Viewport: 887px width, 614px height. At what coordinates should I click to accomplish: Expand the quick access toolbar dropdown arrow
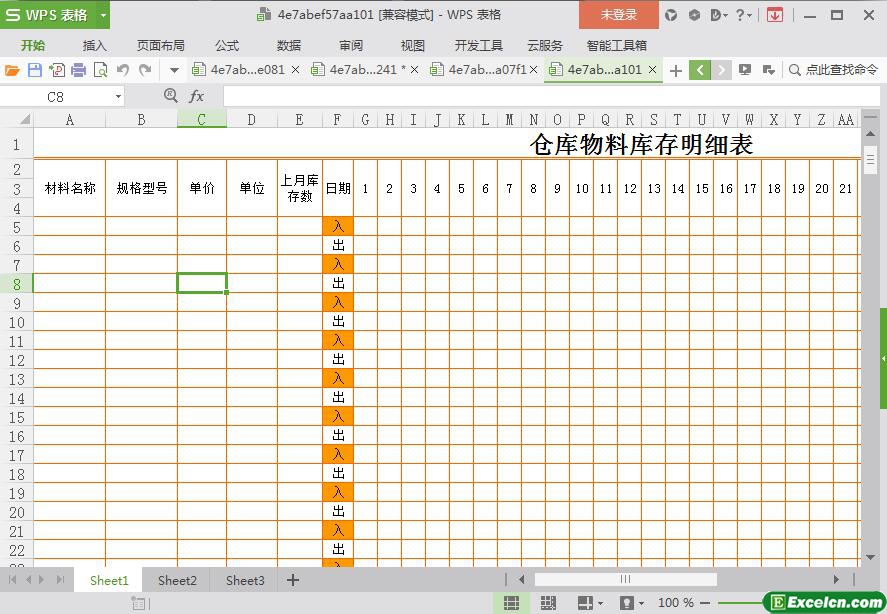coord(174,70)
